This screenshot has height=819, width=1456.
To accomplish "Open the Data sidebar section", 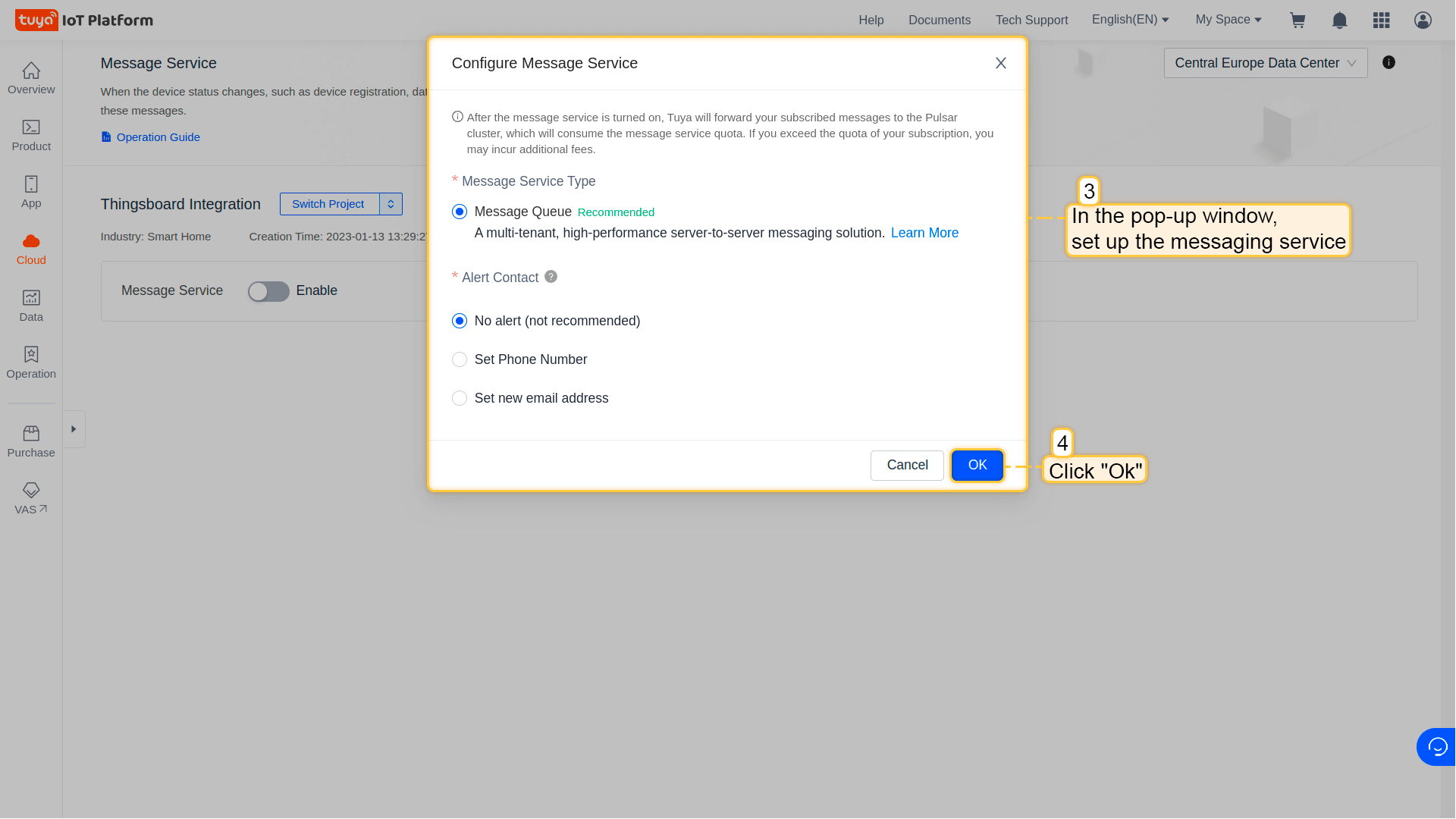I will [31, 306].
